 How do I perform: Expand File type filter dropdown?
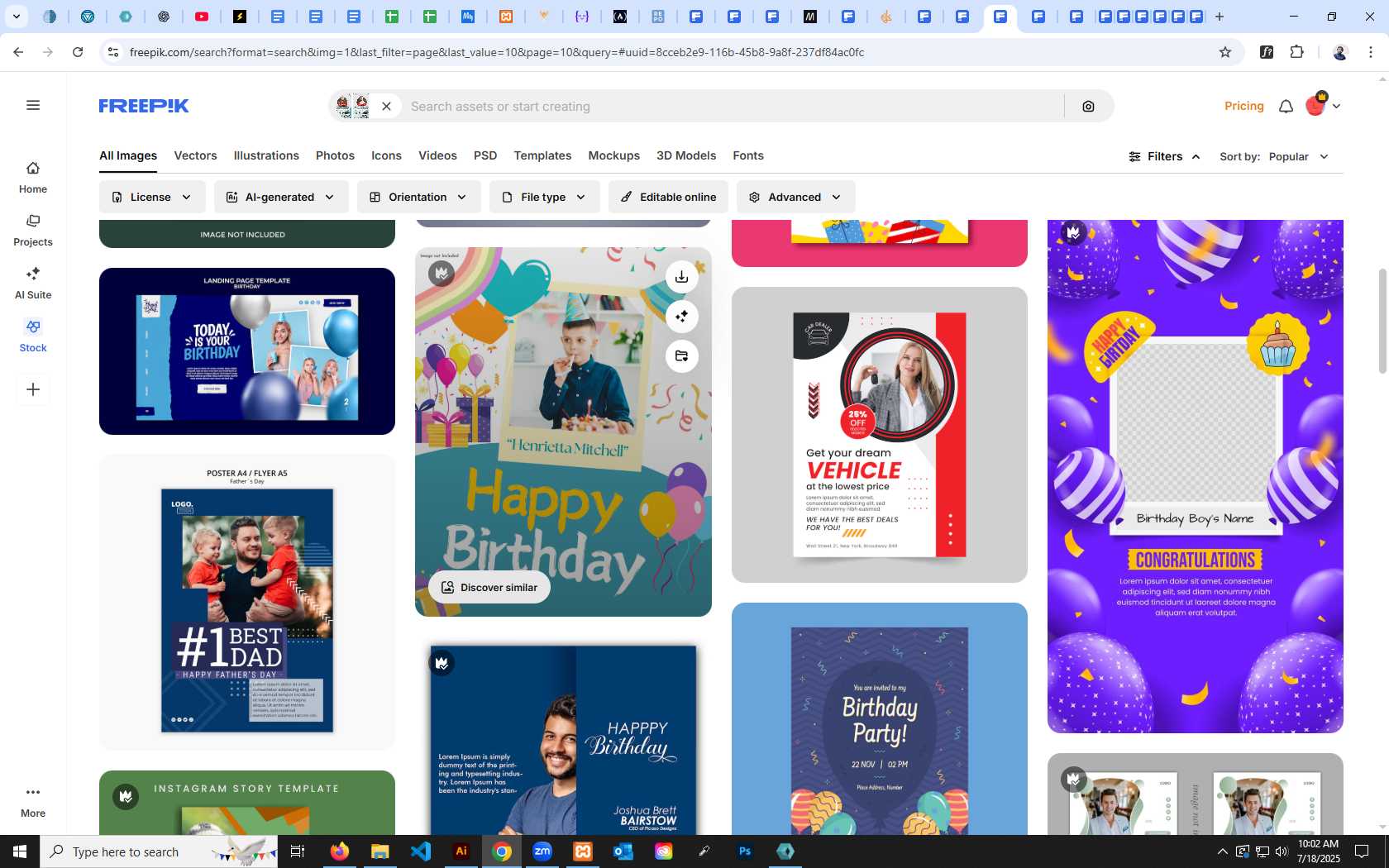click(544, 197)
